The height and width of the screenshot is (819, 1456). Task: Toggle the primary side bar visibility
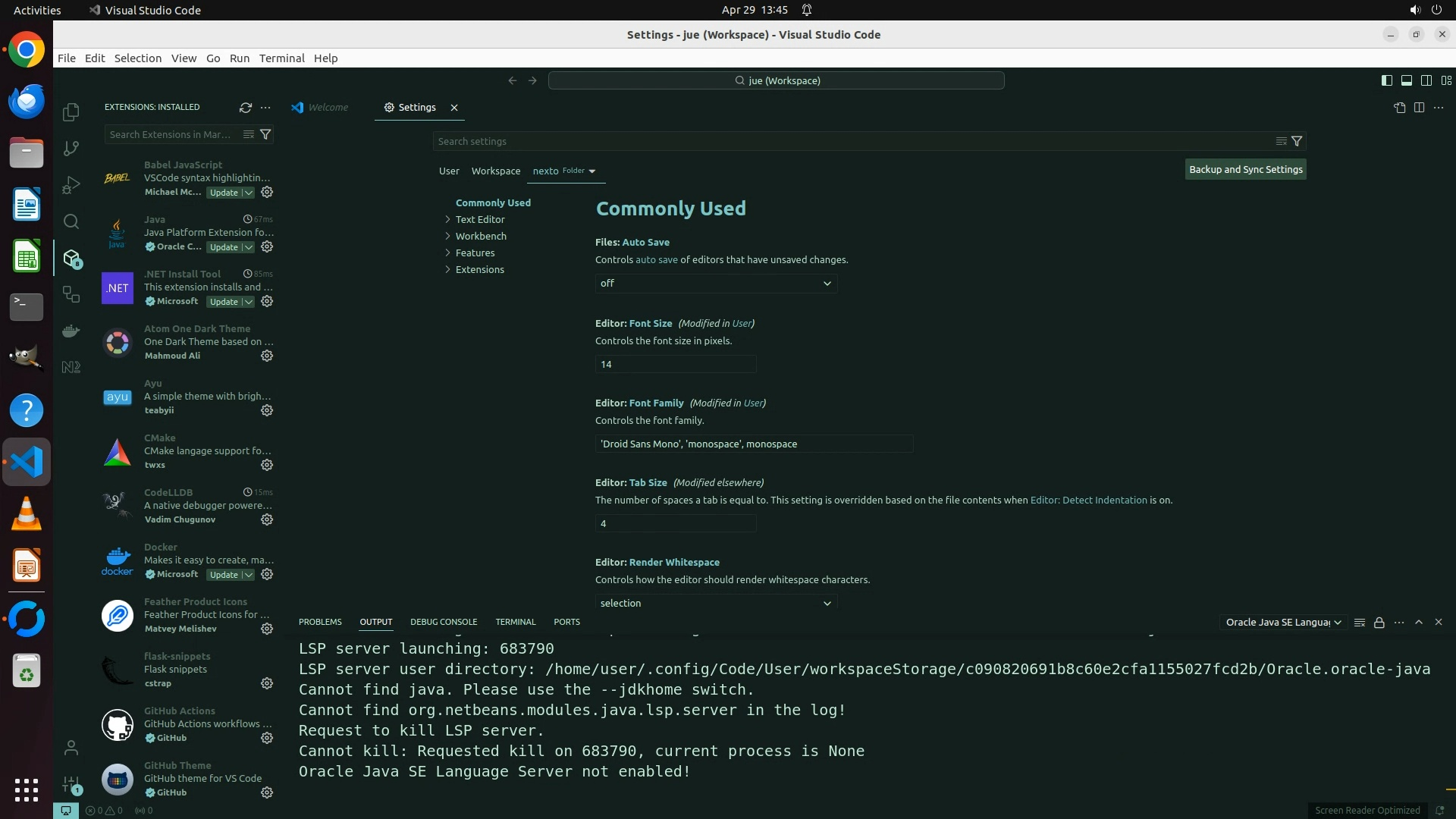[x=1386, y=80]
